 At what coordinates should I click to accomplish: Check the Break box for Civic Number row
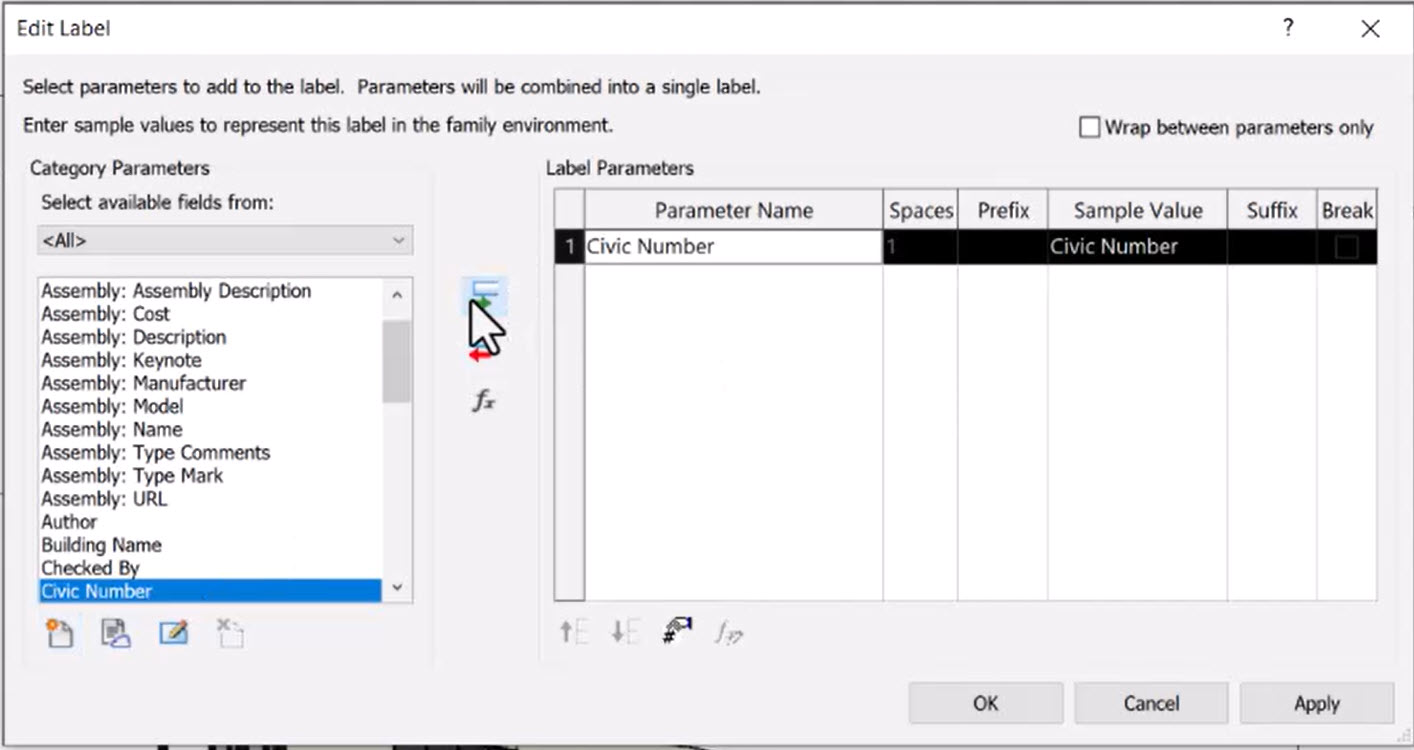coord(1347,247)
